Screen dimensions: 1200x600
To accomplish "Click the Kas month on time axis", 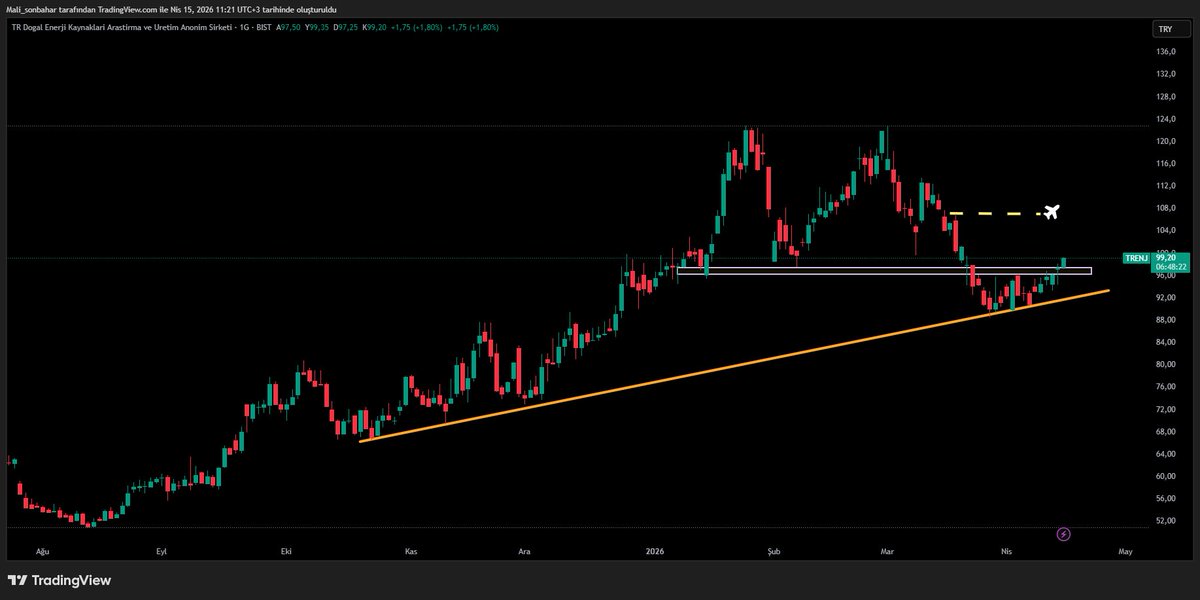I will tap(411, 550).
